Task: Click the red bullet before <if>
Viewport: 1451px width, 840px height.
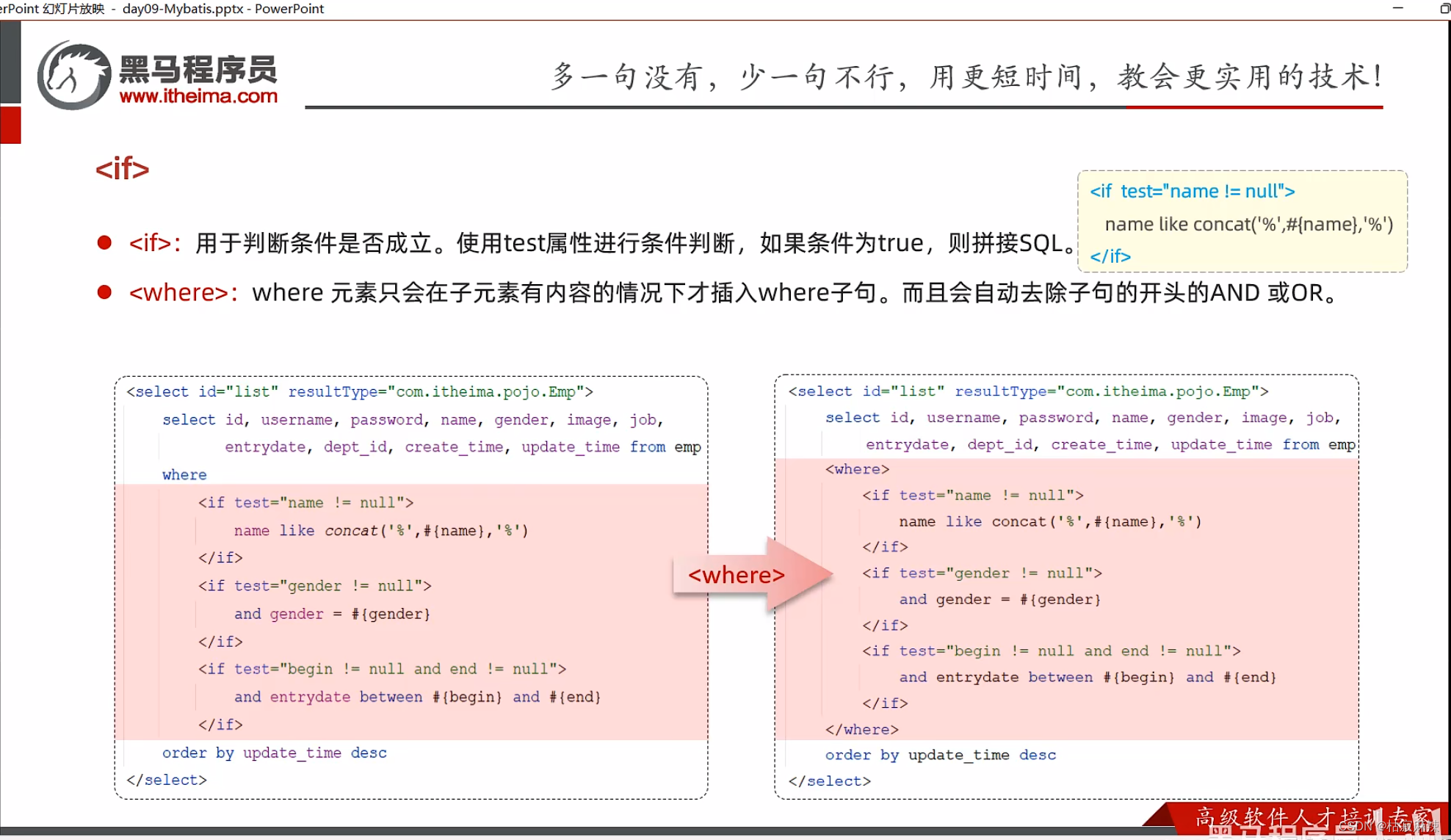Action: tap(104, 242)
